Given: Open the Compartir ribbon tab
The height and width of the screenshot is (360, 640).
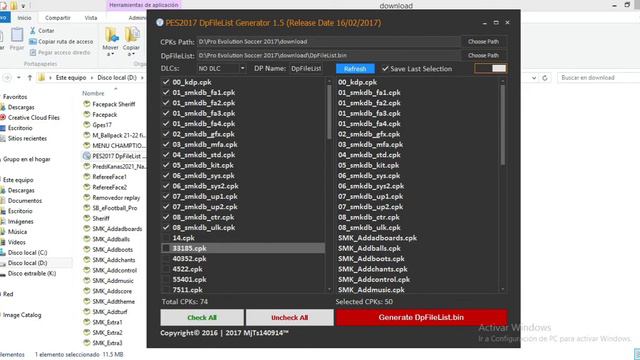Looking at the screenshot, I should point(58,18).
